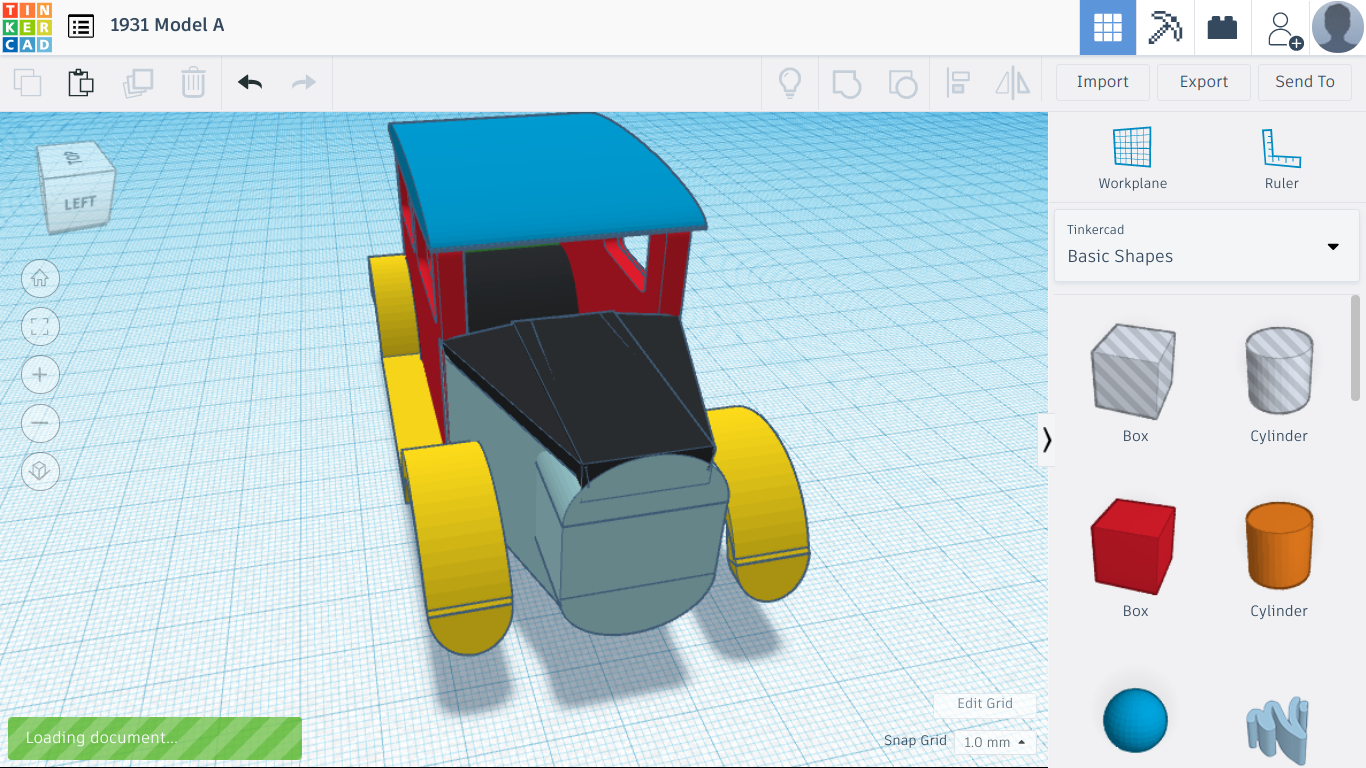The width and height of the screenshot is (1366, 768).
Task: Click the Delete trash icon
Action: tap(192, 83)
